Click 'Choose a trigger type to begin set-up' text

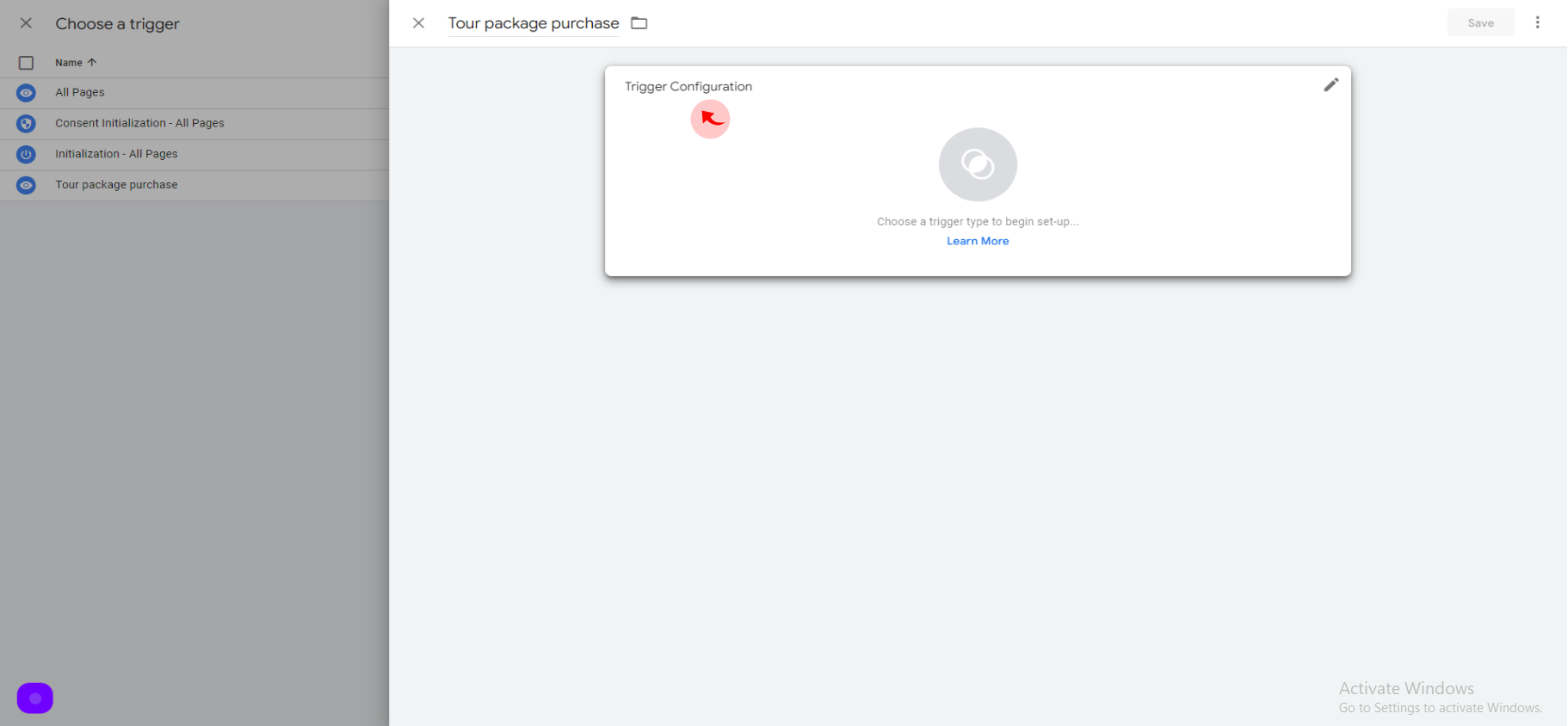(x=978, y=221)
